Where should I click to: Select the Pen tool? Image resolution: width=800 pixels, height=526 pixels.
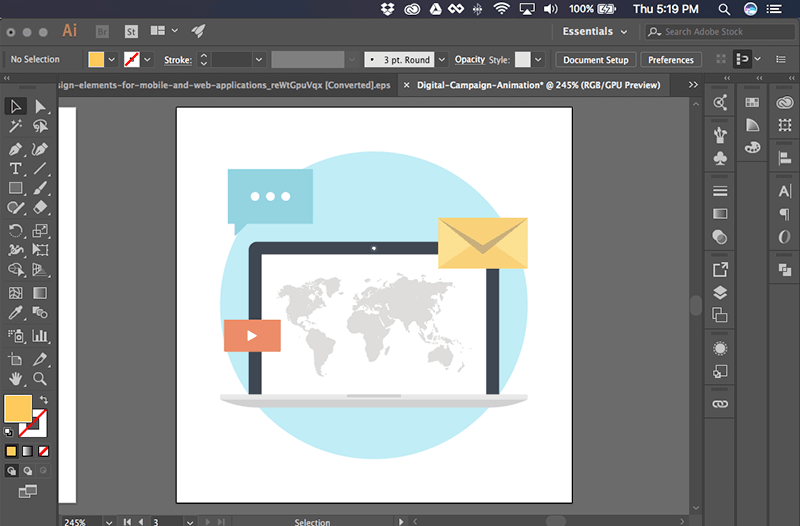[x=15, y=149]
